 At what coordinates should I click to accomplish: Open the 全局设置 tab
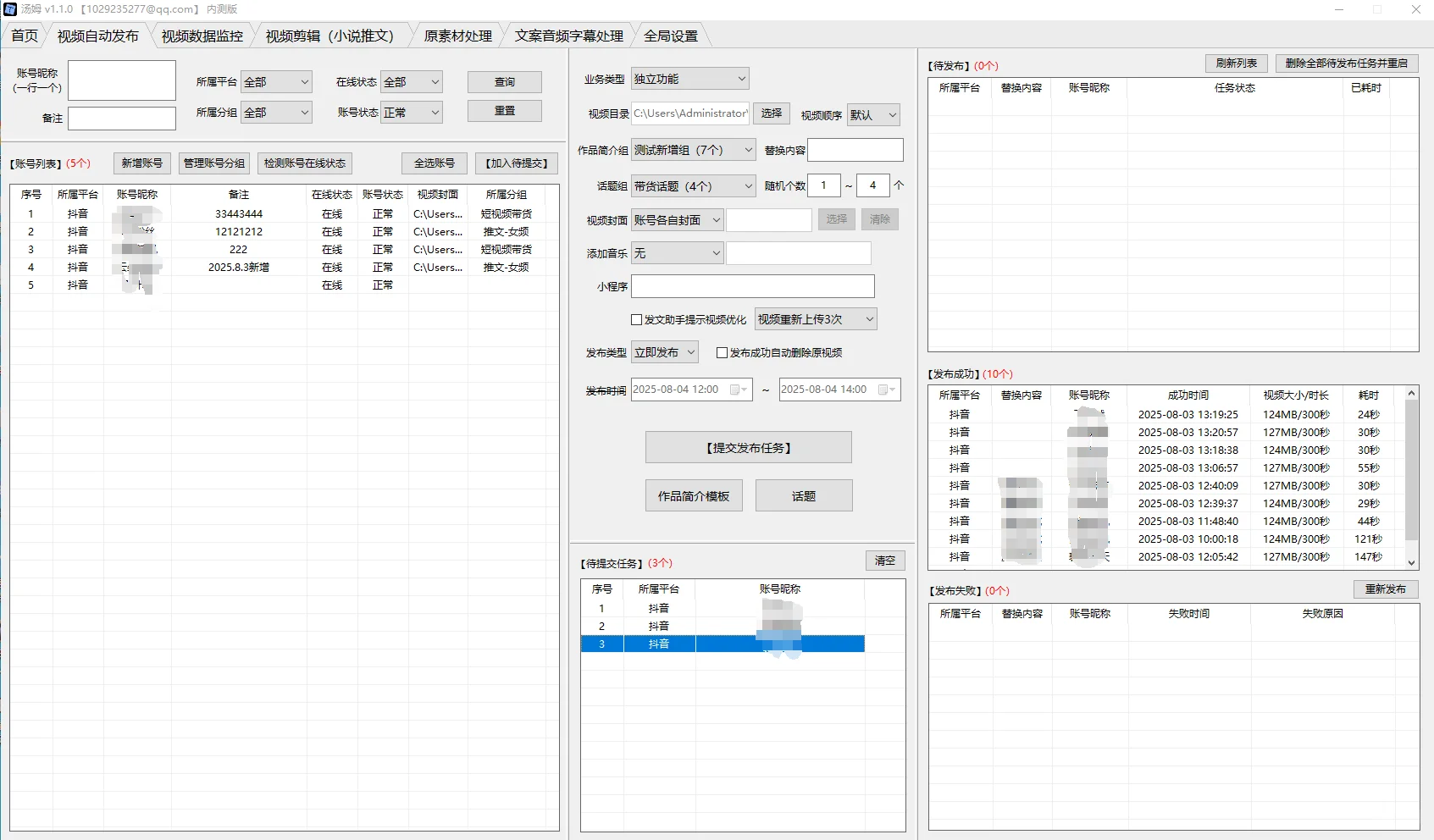(671, 36)
